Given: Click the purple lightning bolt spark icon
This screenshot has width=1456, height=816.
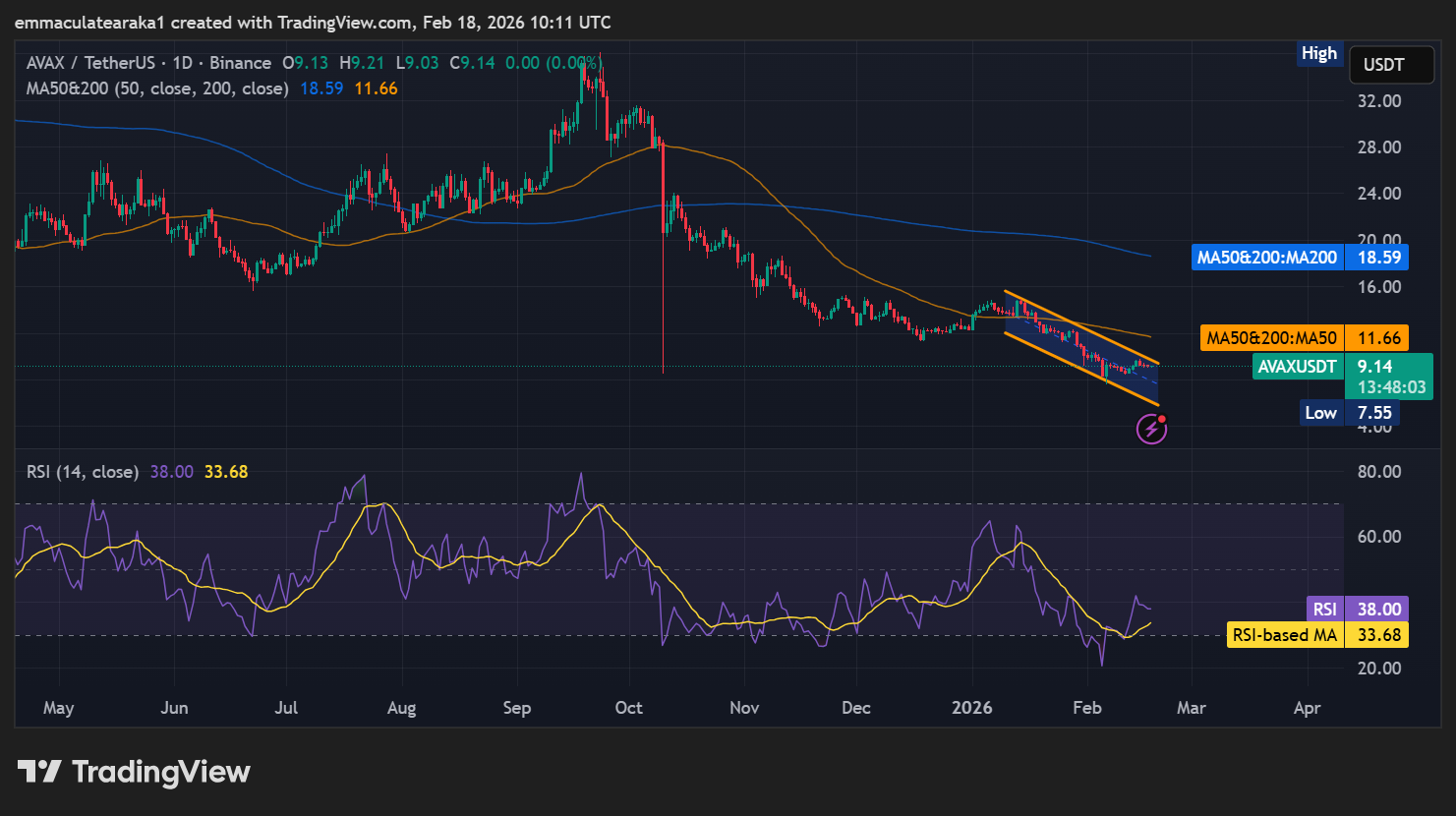Looking at the screenshot, I should [x=1151, y=428].
